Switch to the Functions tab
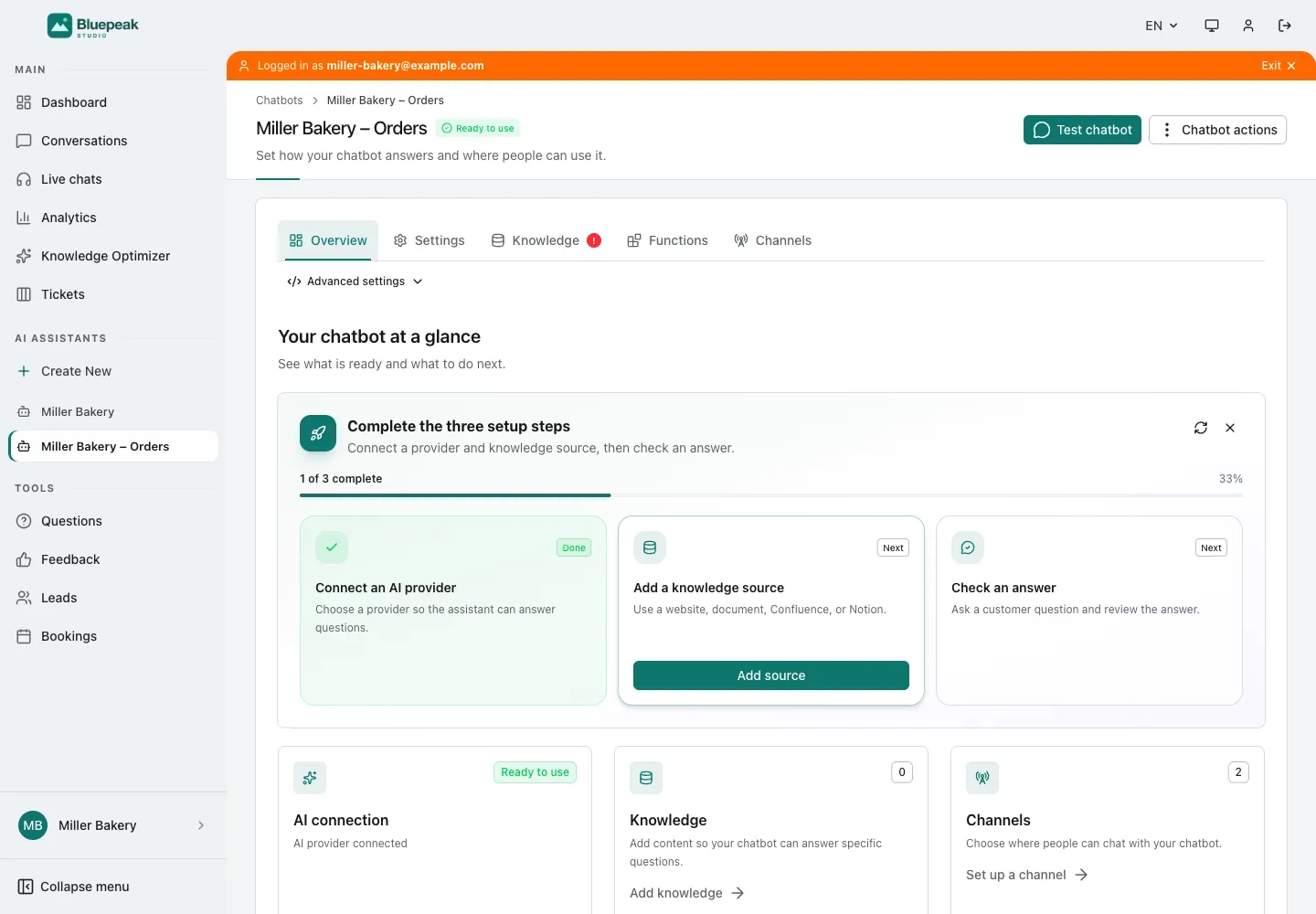Screen dimensions: 1316x914 coord(667,240)
